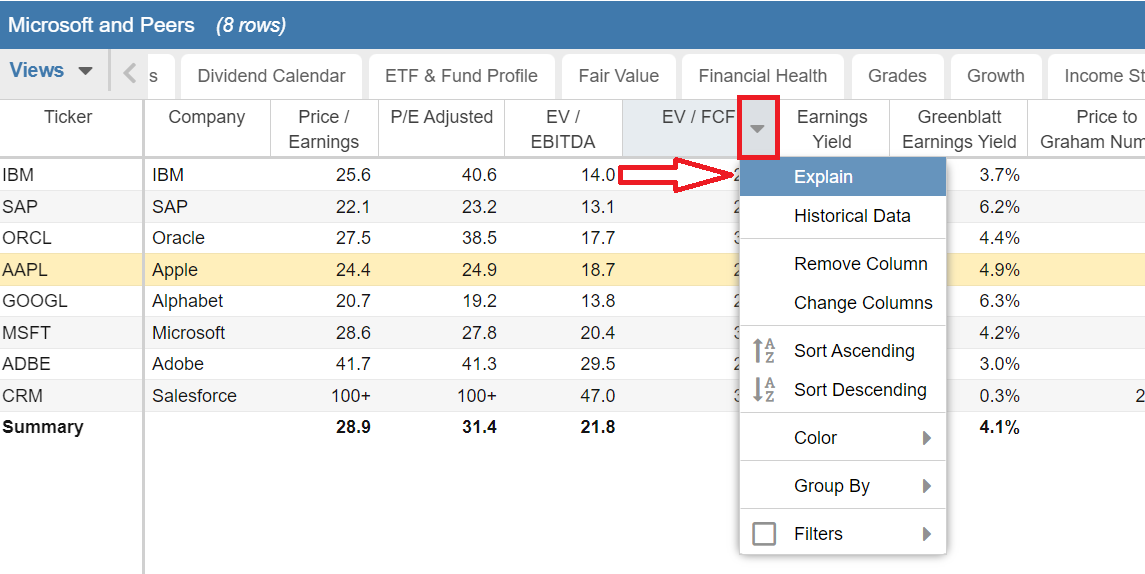Select the Sort Descending menu entry
The width and height of the screenshot is (1145, 574).
point(843,390)
